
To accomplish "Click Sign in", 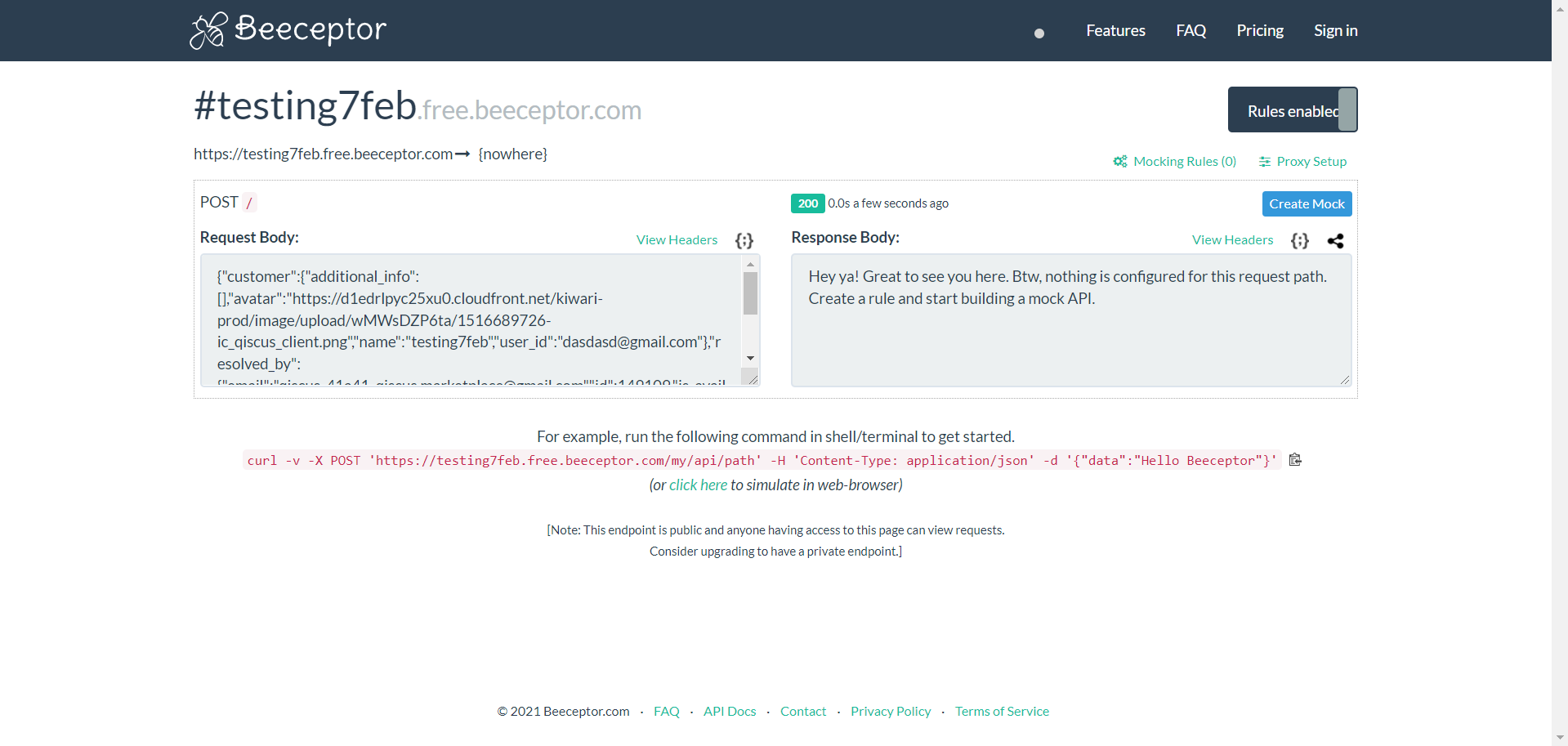I will point(1335,30).
